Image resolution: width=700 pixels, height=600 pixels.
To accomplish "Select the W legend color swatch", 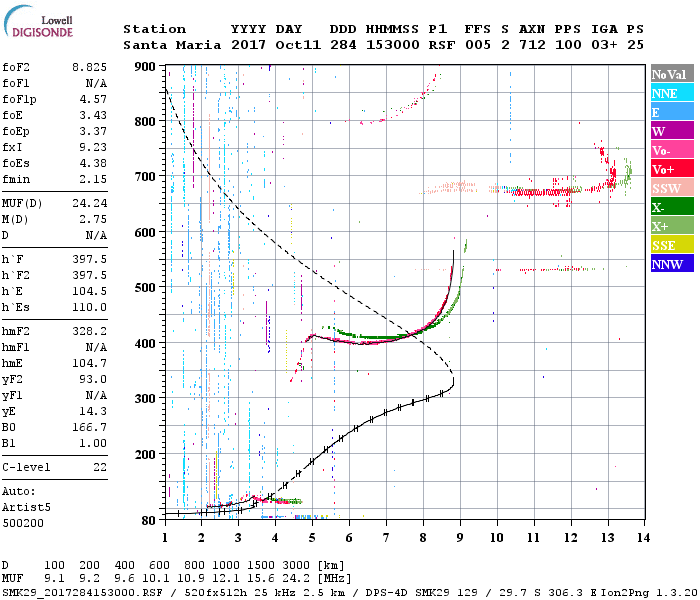I will tap(672, 131).
